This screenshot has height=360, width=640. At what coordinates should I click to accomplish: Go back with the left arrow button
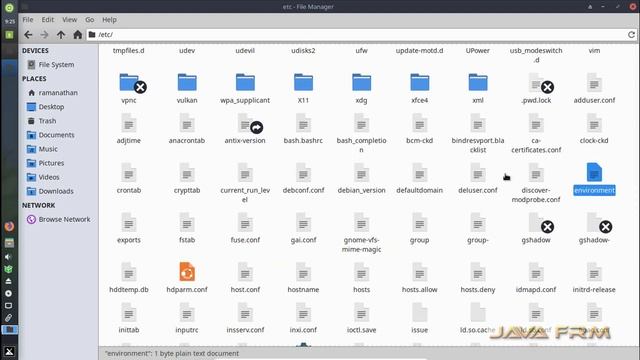[x=28, y=35]
